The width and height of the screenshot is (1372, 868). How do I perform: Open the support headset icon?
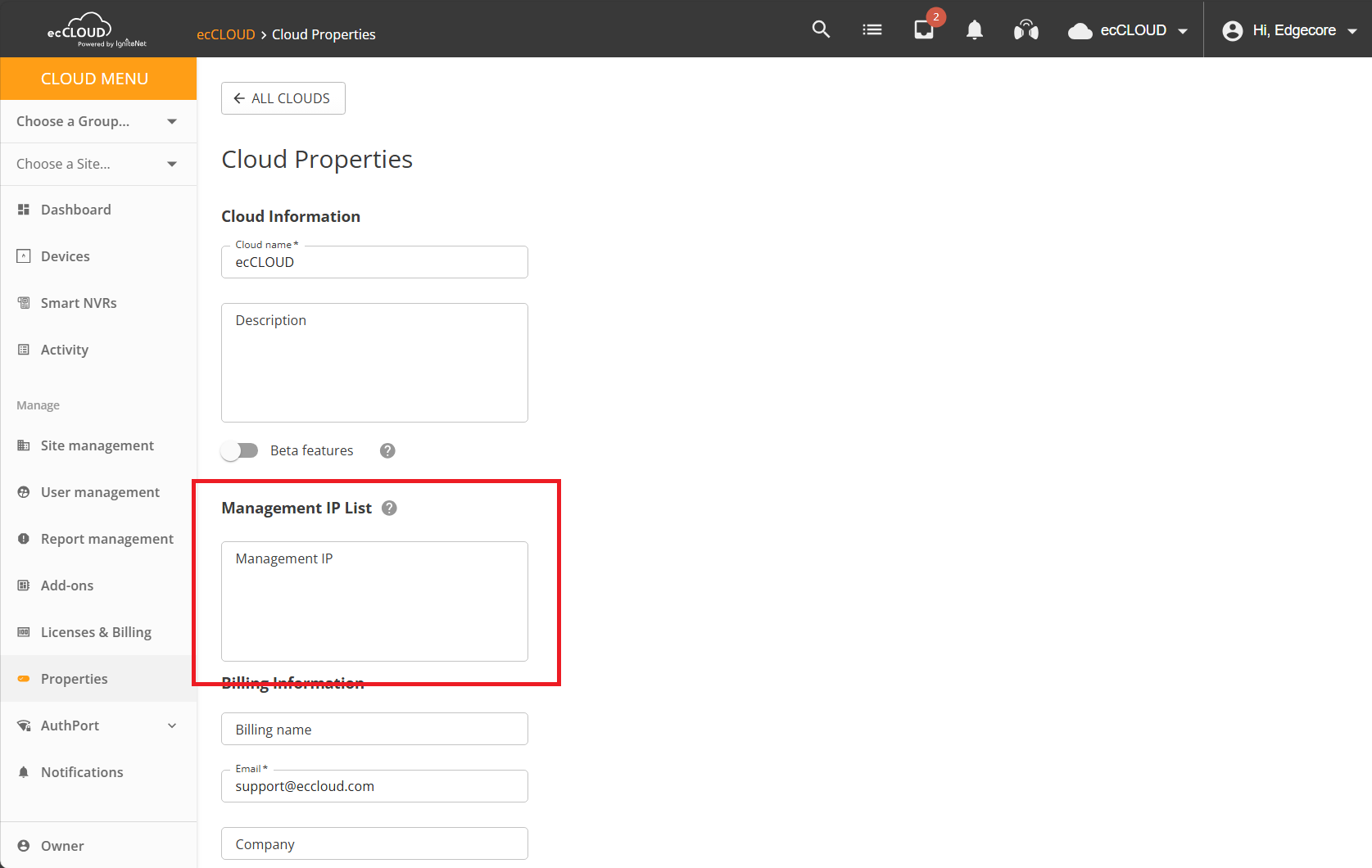[x=1026, y=30]
